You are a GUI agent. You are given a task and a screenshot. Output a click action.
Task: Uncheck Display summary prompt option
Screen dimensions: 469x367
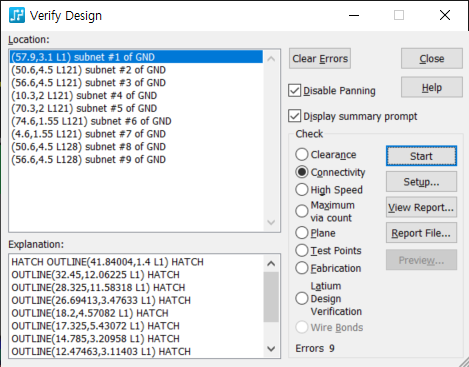[294, 116]
